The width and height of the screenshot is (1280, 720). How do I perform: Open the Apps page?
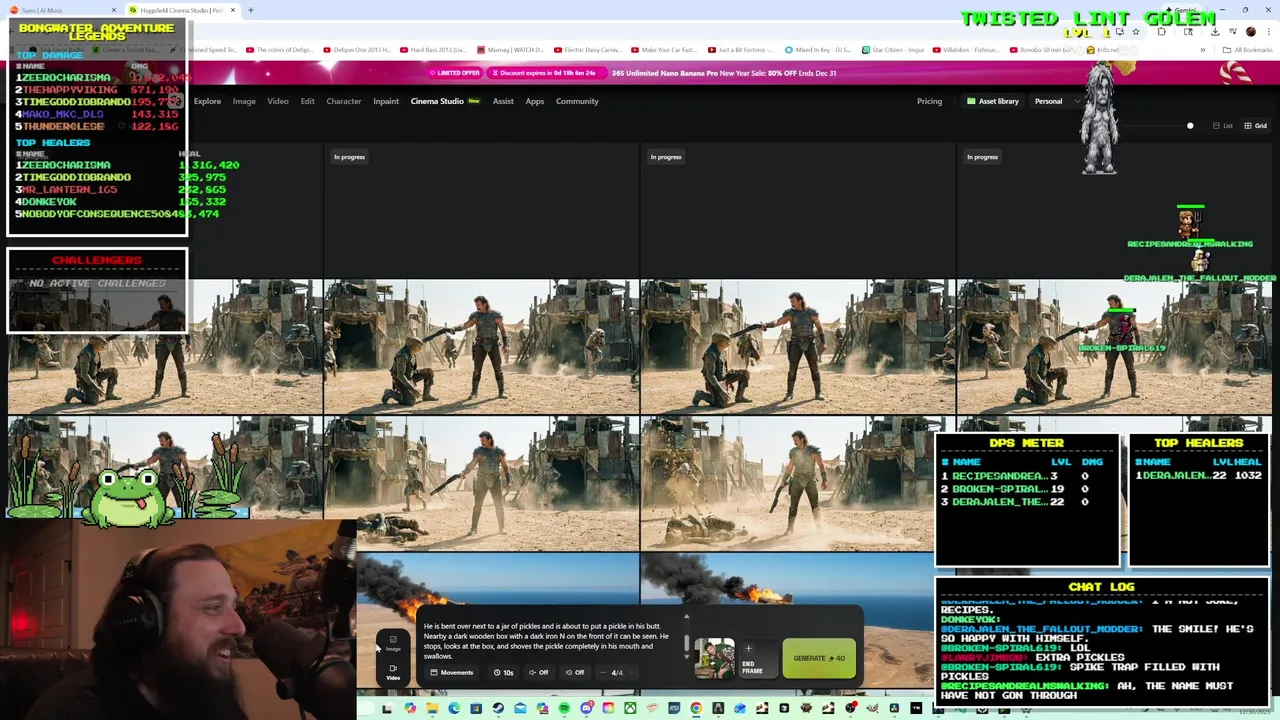tap(535, 101)
